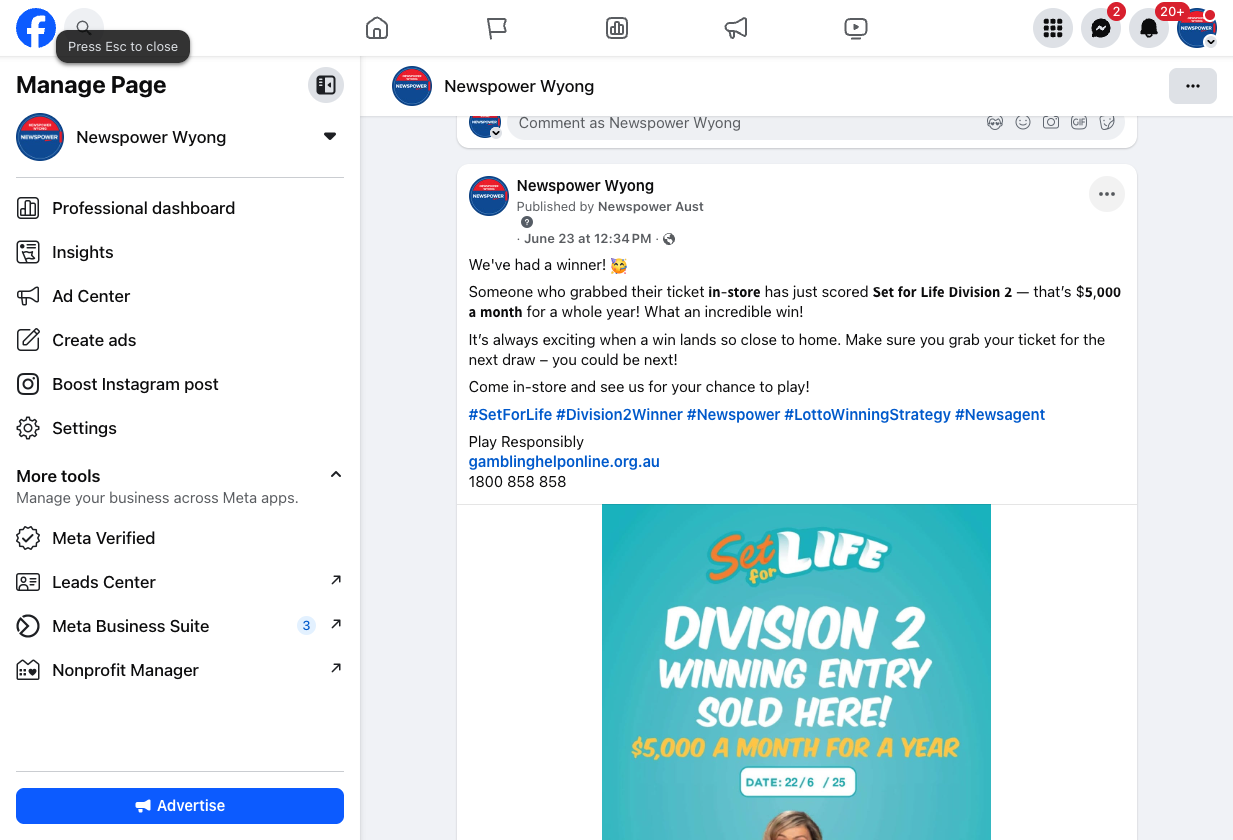Add a GIF to the comment

(1079, 122)
